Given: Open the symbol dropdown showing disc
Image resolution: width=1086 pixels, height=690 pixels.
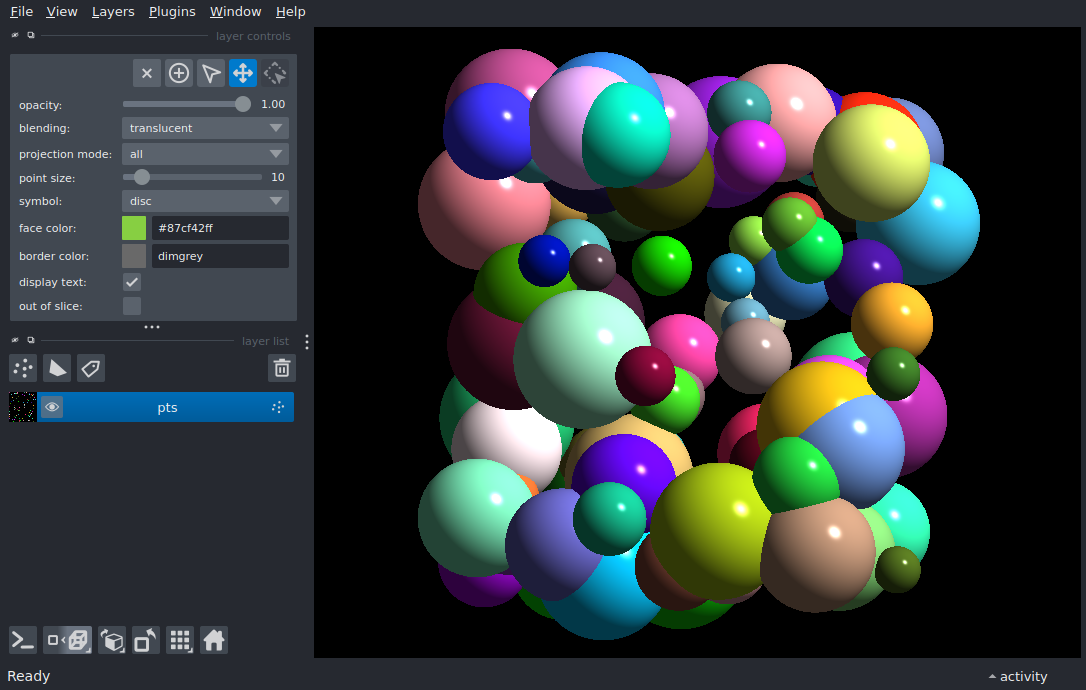Looking at the screenshot, I should [x=205, y=201].
